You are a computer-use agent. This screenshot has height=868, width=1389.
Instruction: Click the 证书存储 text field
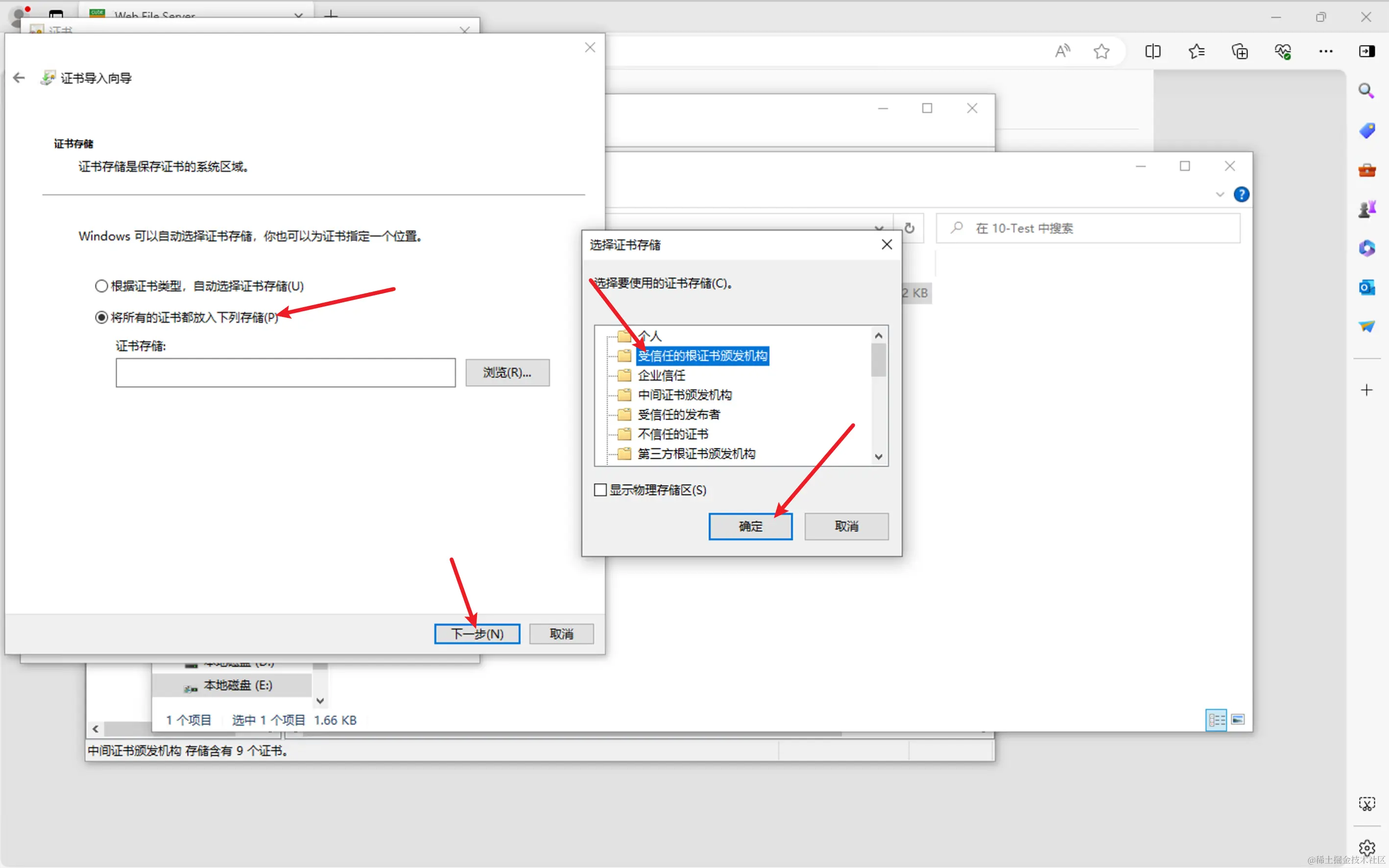coord(285,373)
